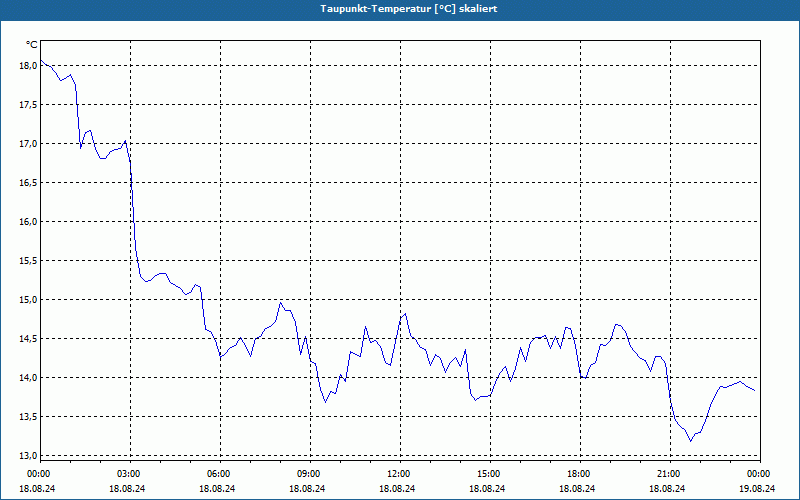Viewport: 800px width, 500px height.
Task: Click the 21:00 time label
Action: [670, 474]
